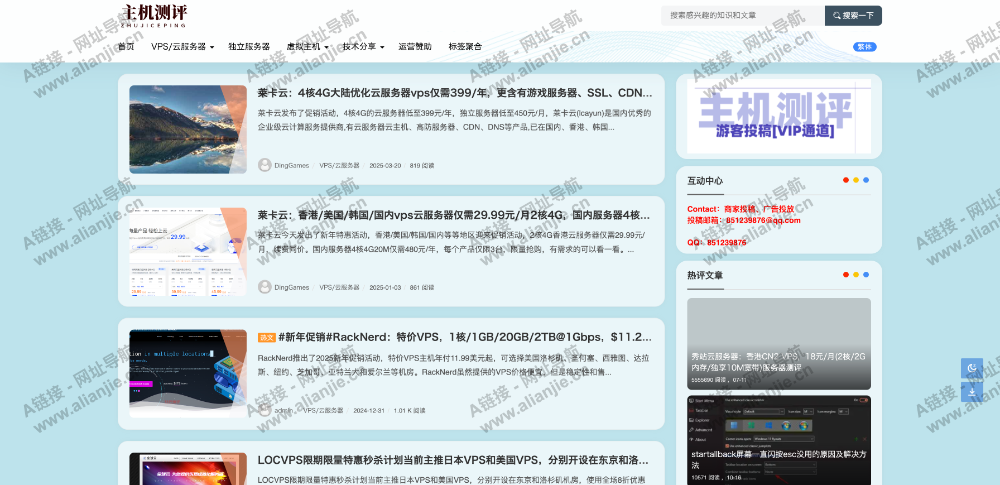Open 标签聚合 navigation item

pyautogui.click(x=465, y=47)
